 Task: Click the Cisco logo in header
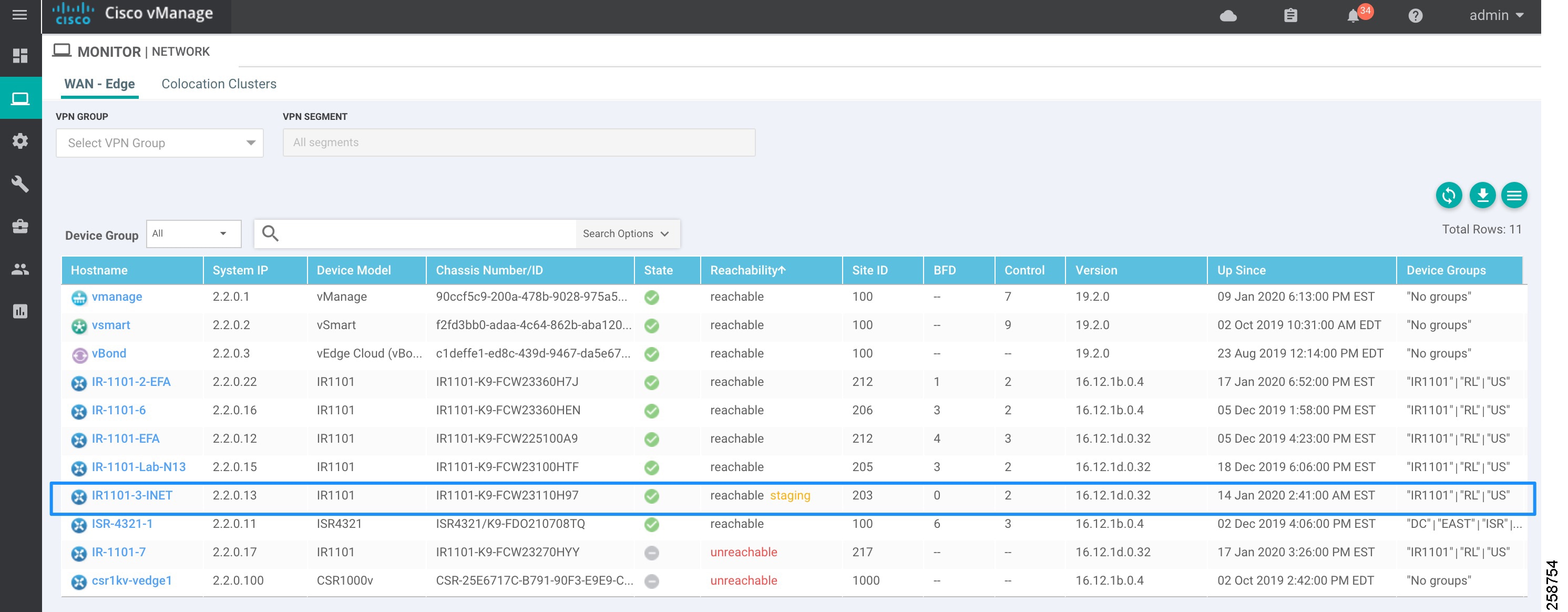(73, 13)
